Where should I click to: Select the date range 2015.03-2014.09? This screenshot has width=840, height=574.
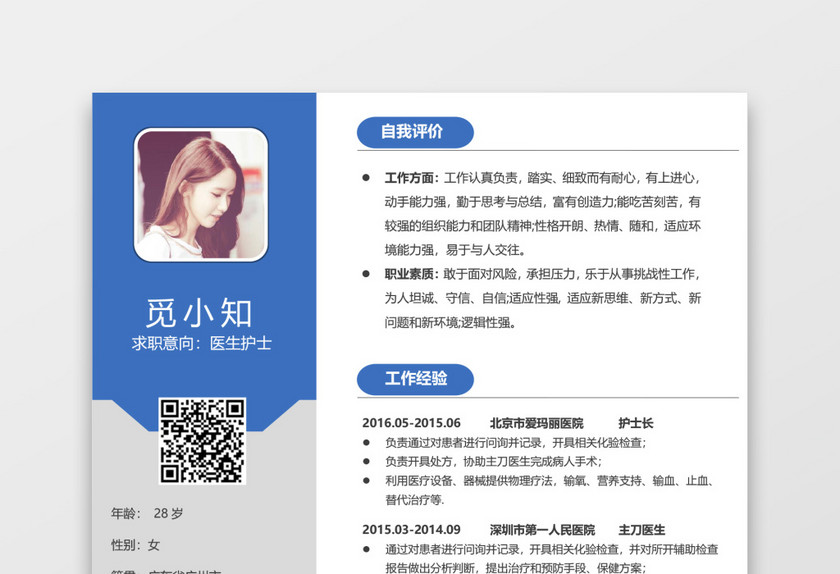(x=411, y=530)
